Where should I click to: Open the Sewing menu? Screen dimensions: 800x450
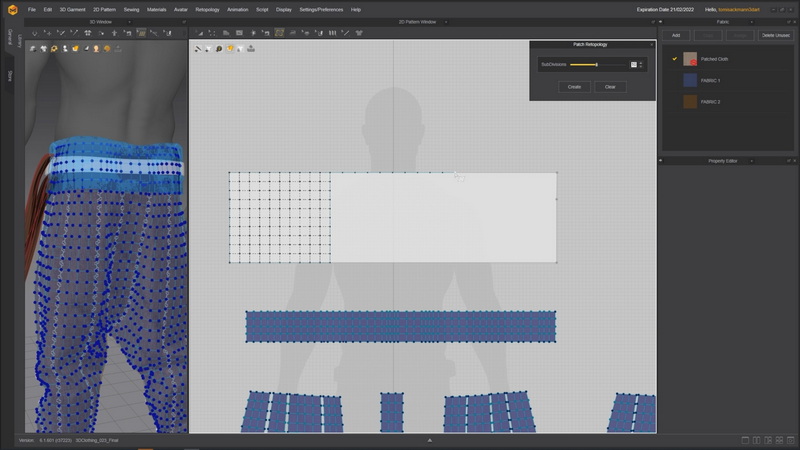131,10
